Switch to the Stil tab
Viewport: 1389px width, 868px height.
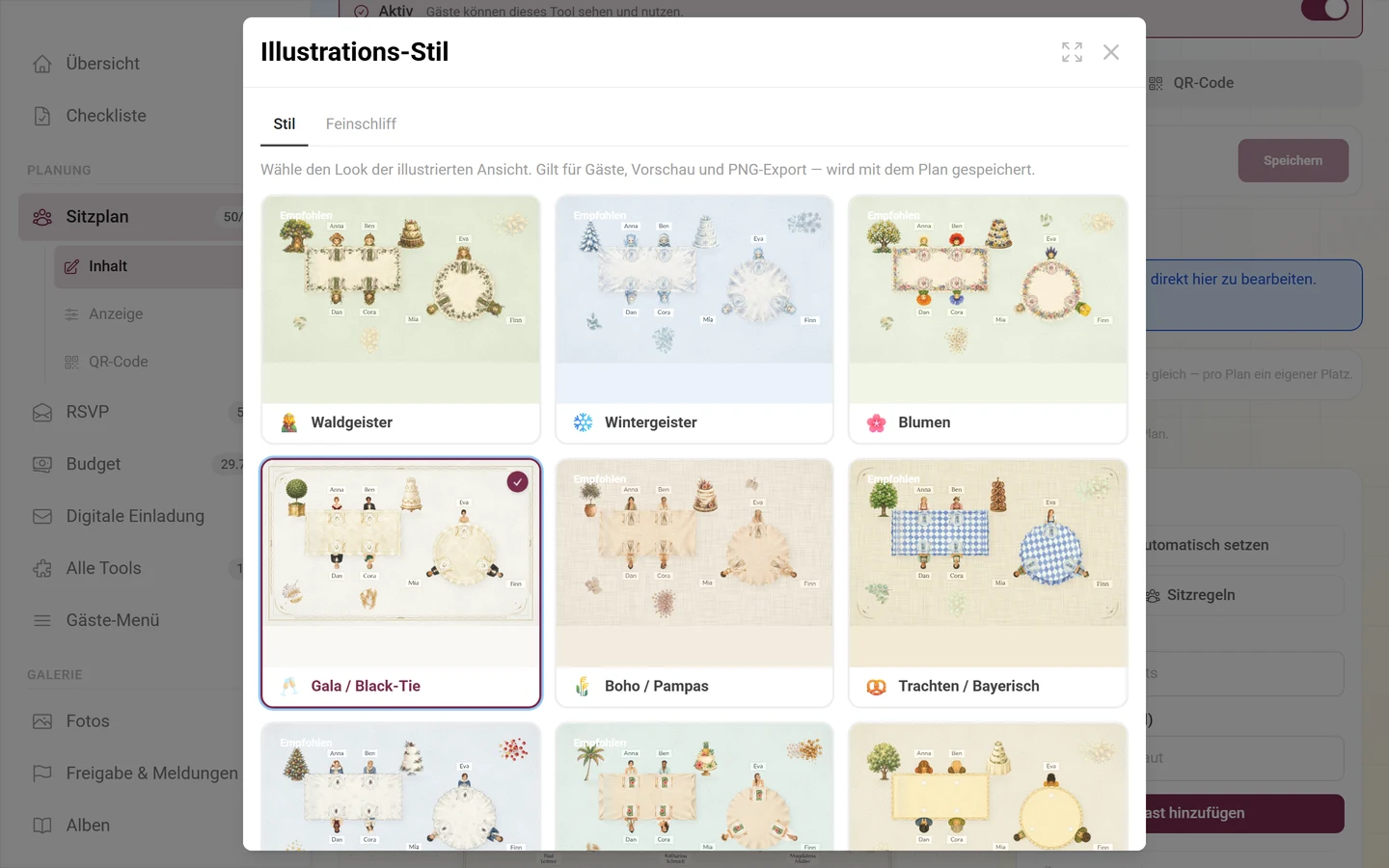285,123
